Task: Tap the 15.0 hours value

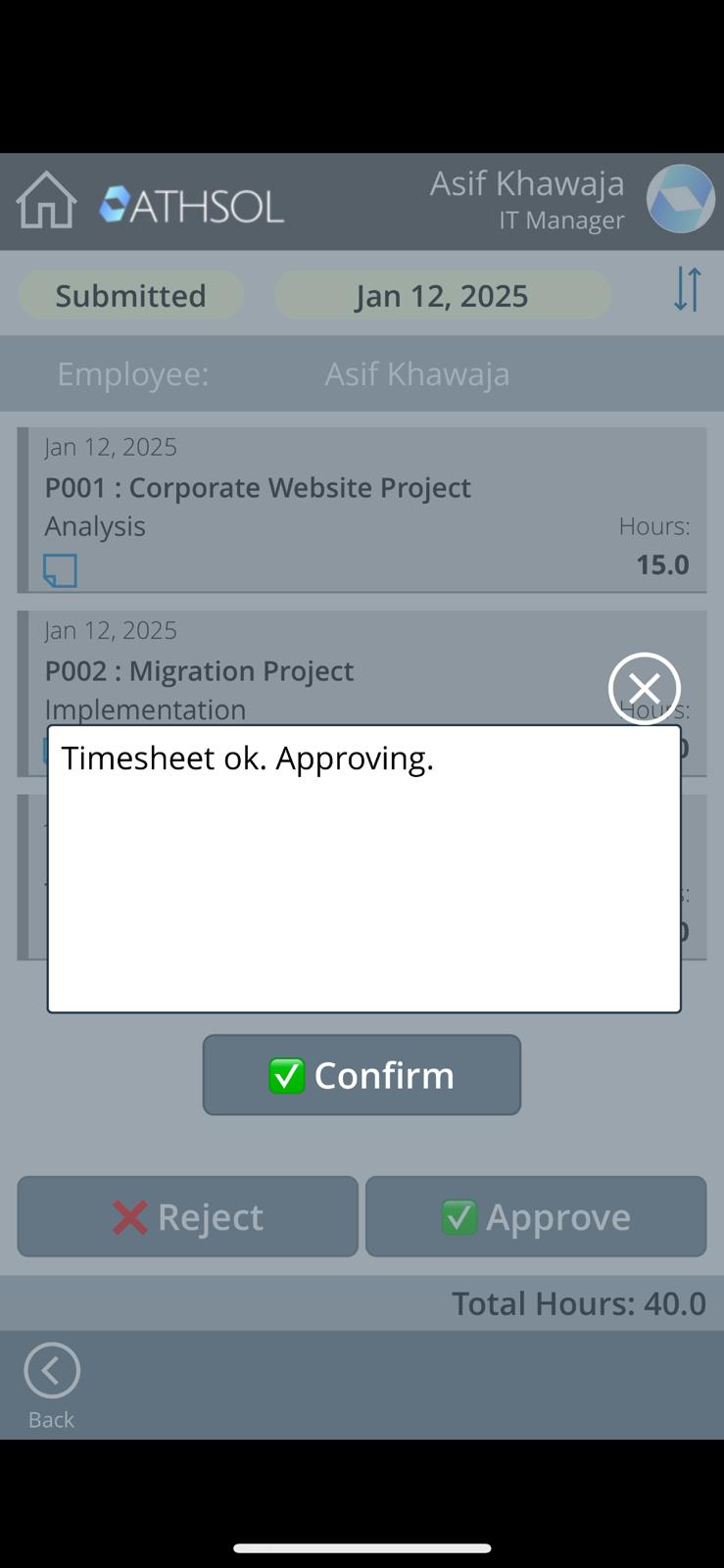Action: [x=662, y=564]
